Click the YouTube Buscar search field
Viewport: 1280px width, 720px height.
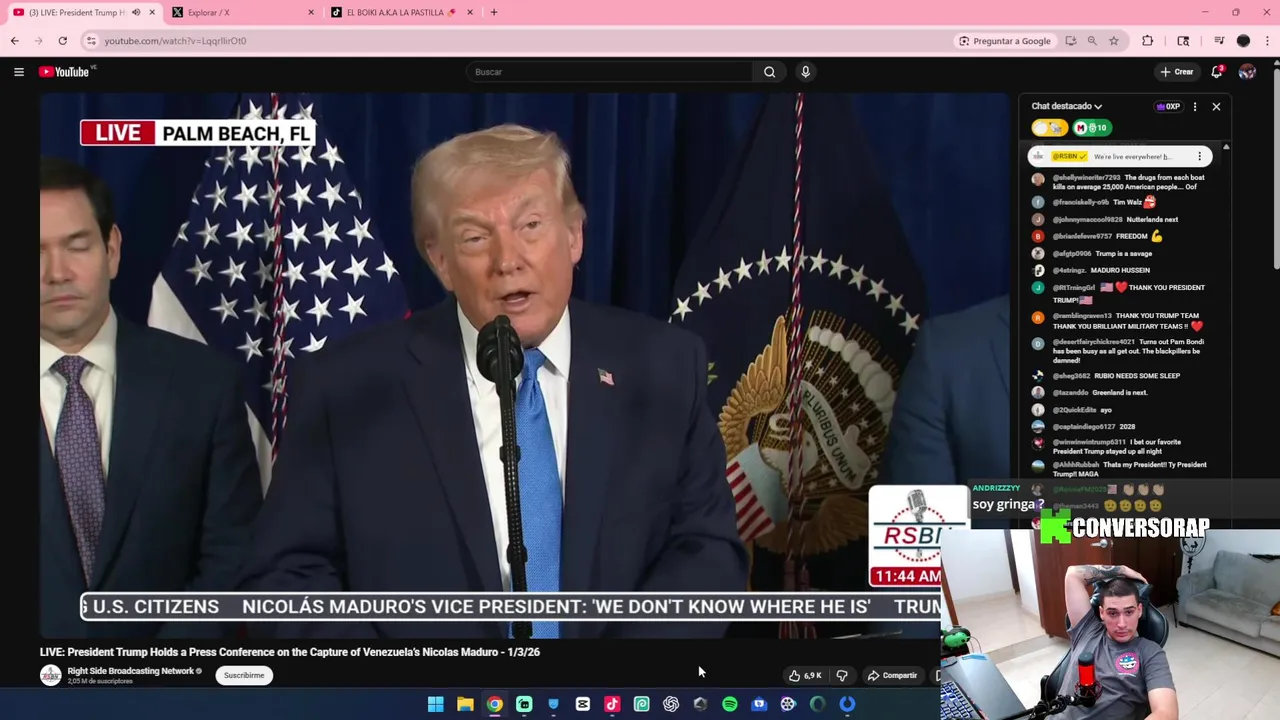(x=610, y=72)
